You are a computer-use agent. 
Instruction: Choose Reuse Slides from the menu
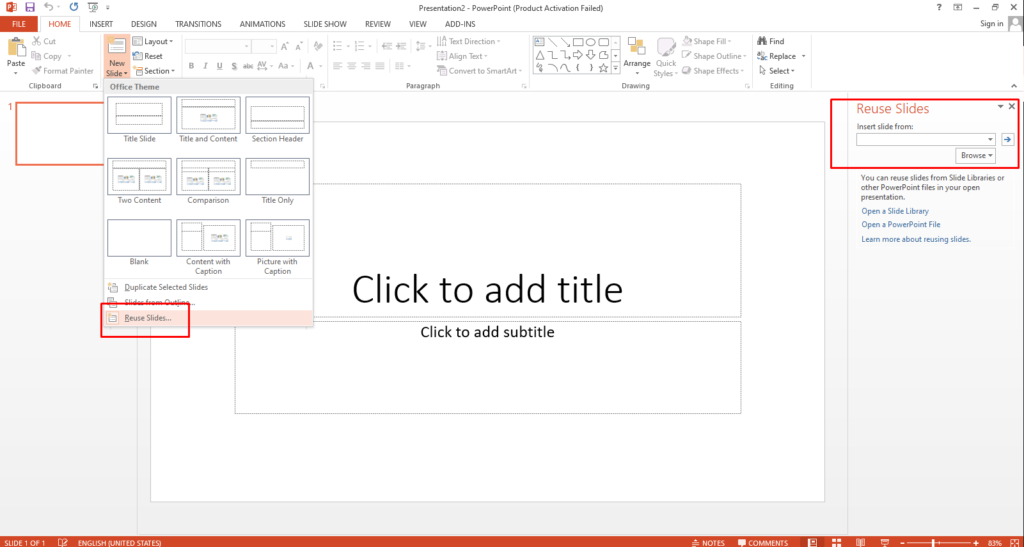(208, 318)
